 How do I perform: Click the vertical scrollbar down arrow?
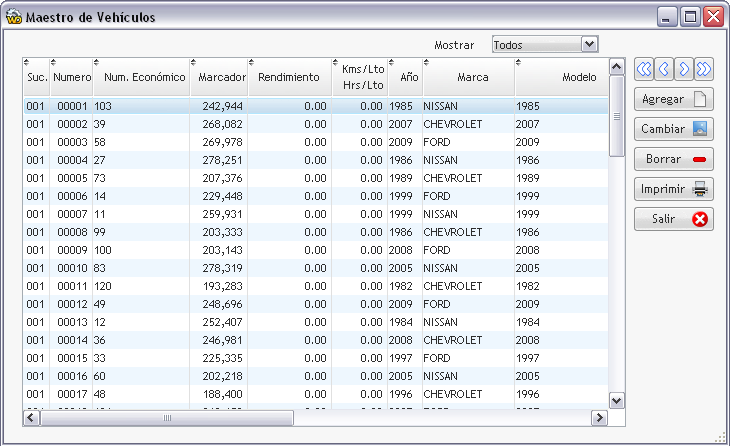pyautogui.click(x=617, y=400)
